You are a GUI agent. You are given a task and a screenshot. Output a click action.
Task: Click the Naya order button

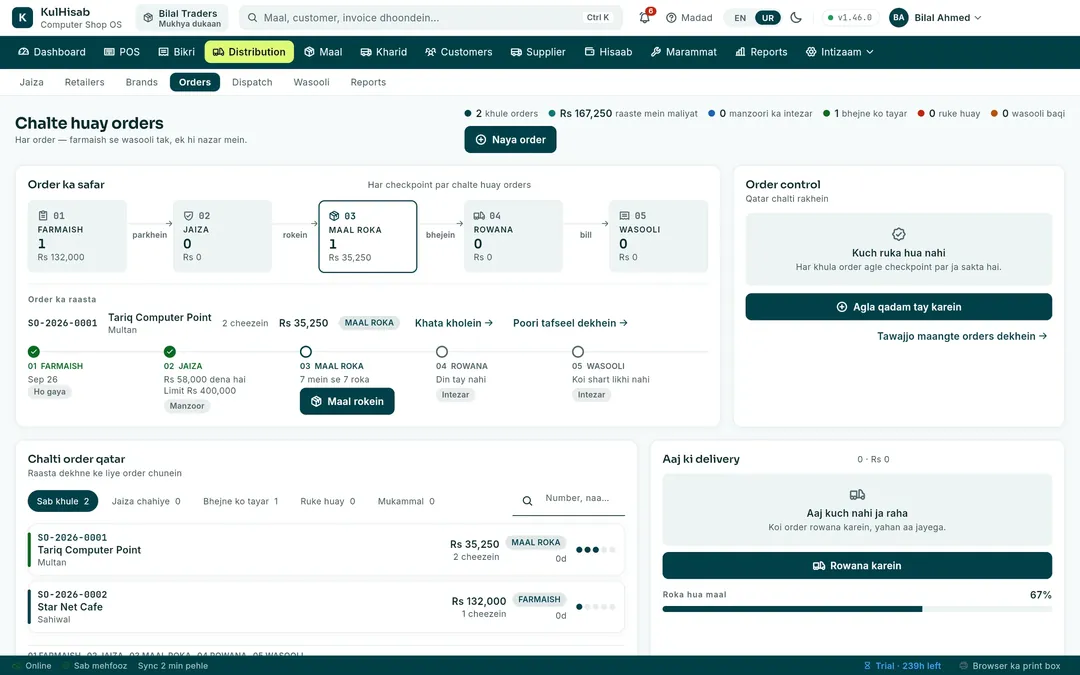pos(510,140)
